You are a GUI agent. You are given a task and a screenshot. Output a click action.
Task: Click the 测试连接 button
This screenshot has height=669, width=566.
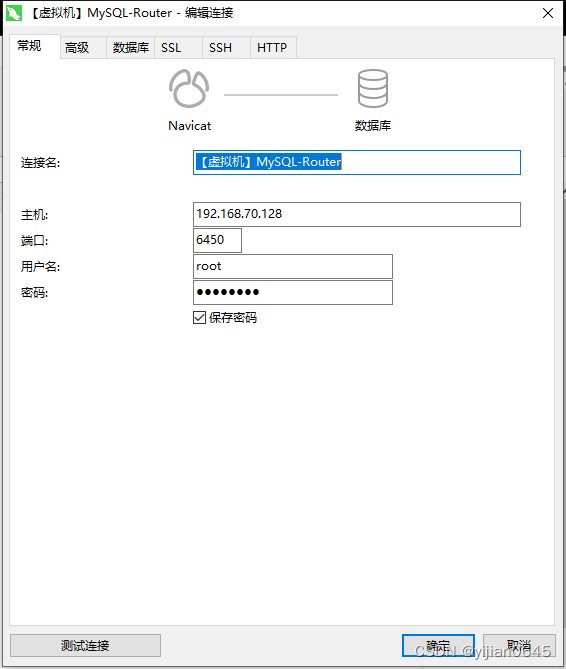click(85, 645)
